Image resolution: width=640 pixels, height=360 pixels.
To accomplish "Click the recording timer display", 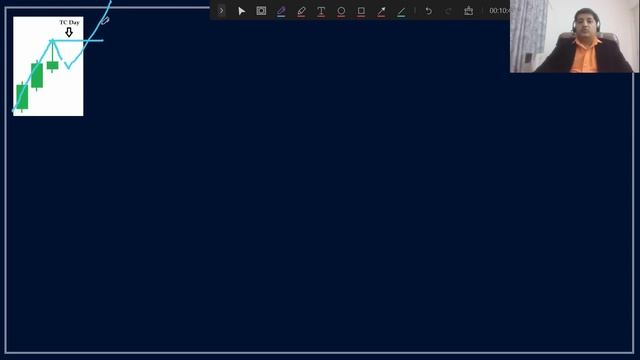I will pos(500,11).
